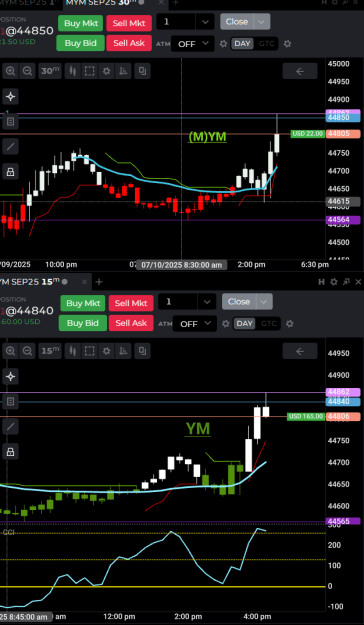Open indicators icon in 30m chart toolbar
Screen dimensions: 364x625
[124, 71]
